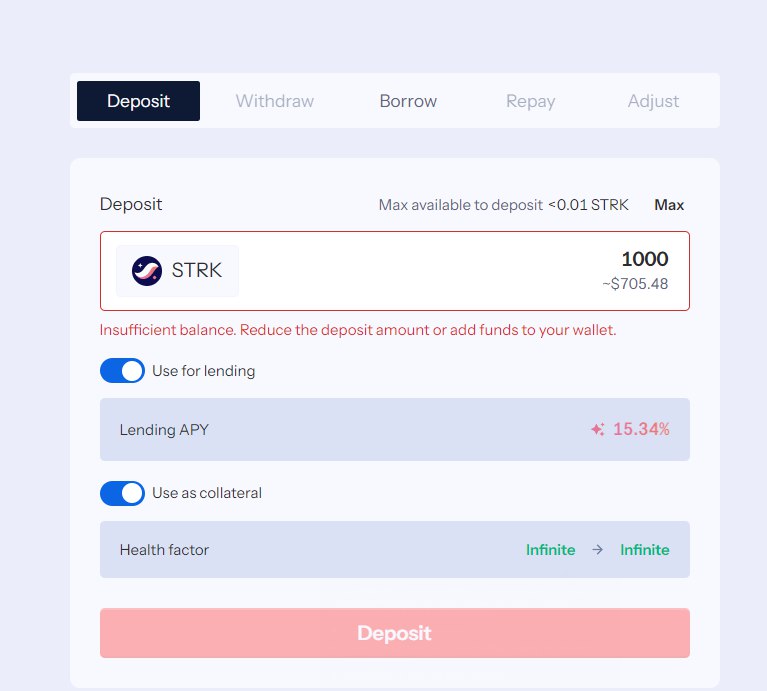Select the active Deposit tab
The image size is (767, 691).
tap(138, 101)
